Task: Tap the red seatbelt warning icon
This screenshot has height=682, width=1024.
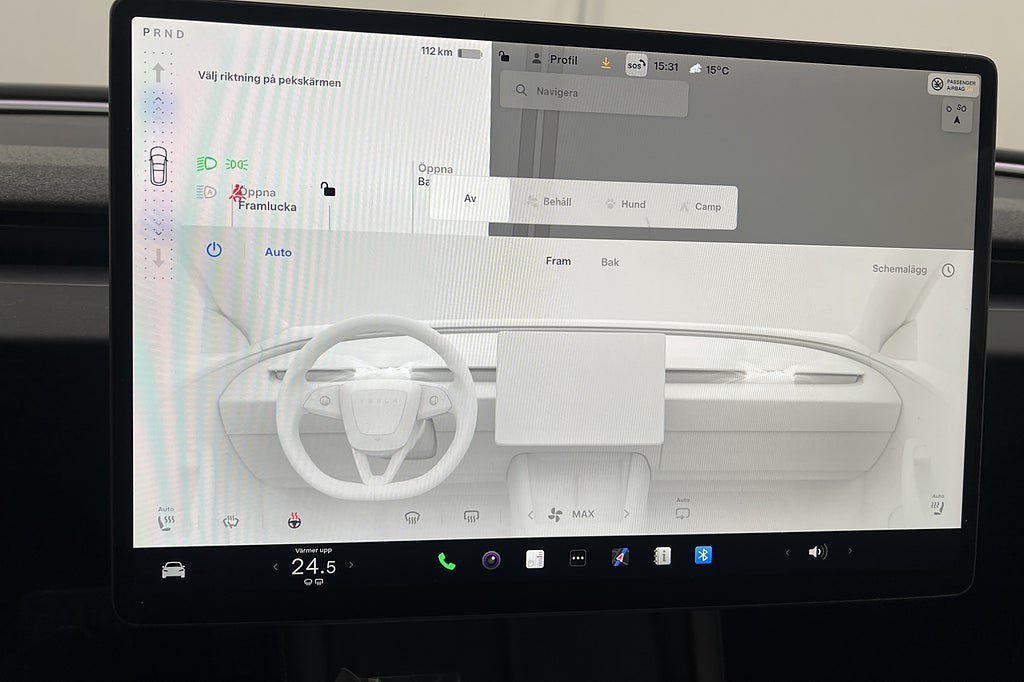Action: pyautogui.click(x=237, y=193)
